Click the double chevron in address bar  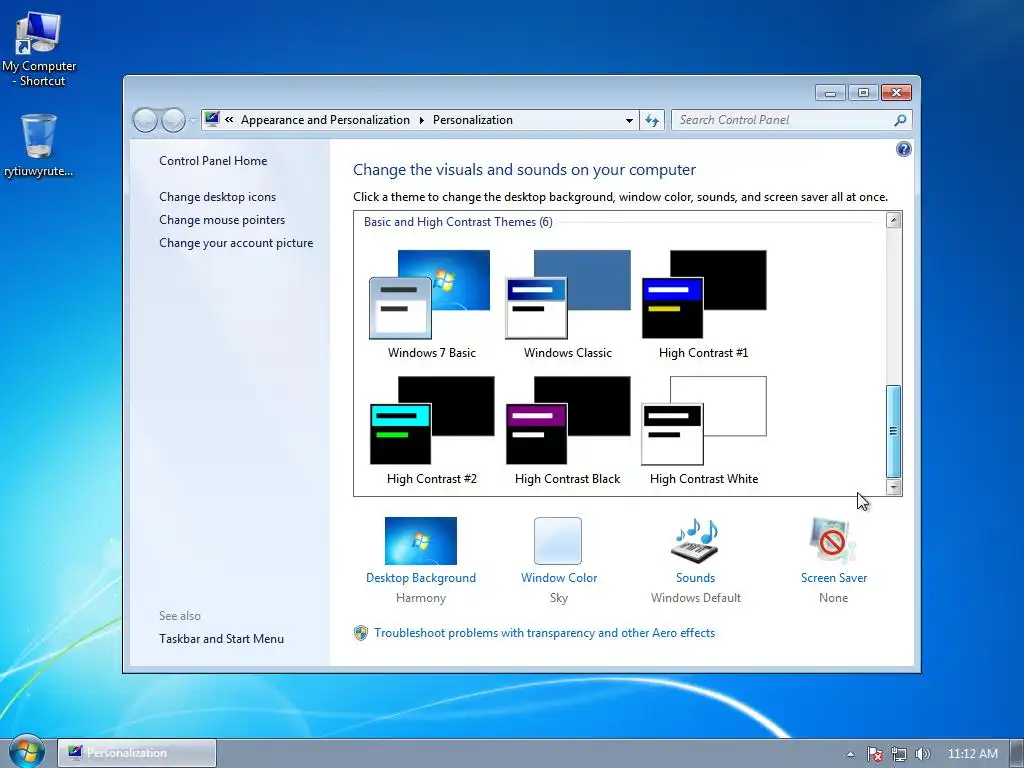click(229, 120)
